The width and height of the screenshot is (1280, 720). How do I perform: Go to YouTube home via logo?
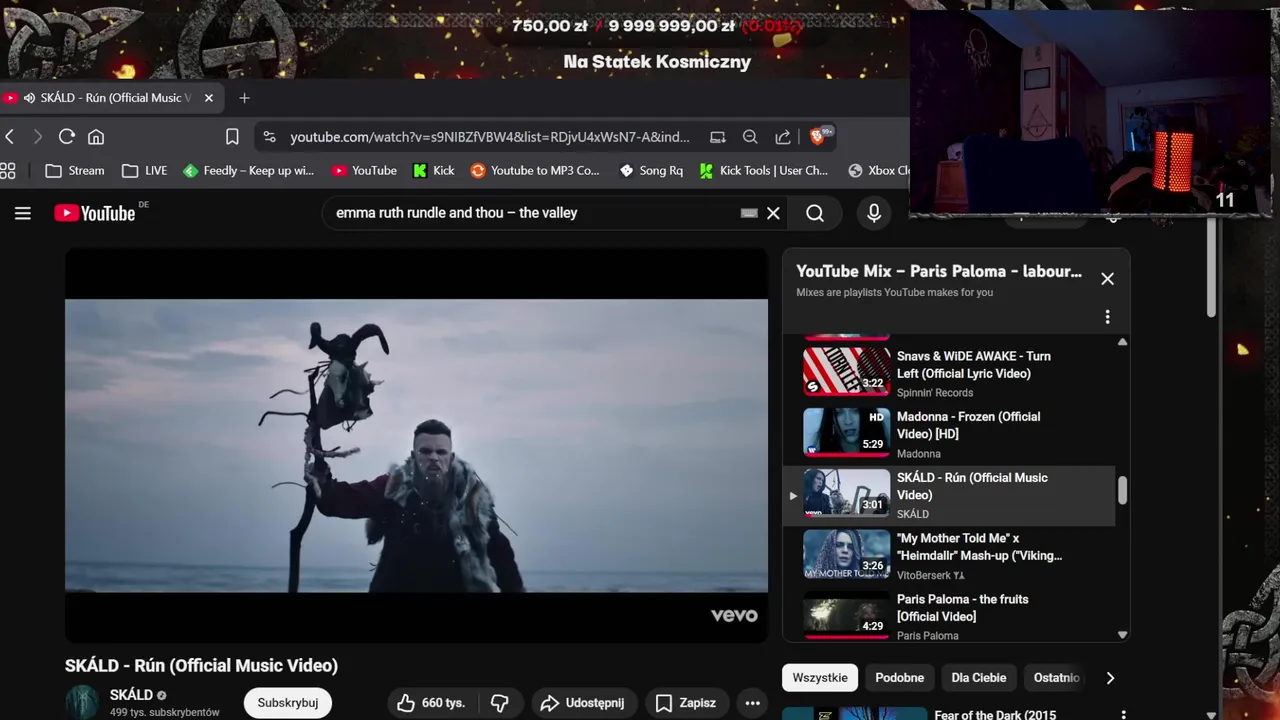(x=95, y=213)
